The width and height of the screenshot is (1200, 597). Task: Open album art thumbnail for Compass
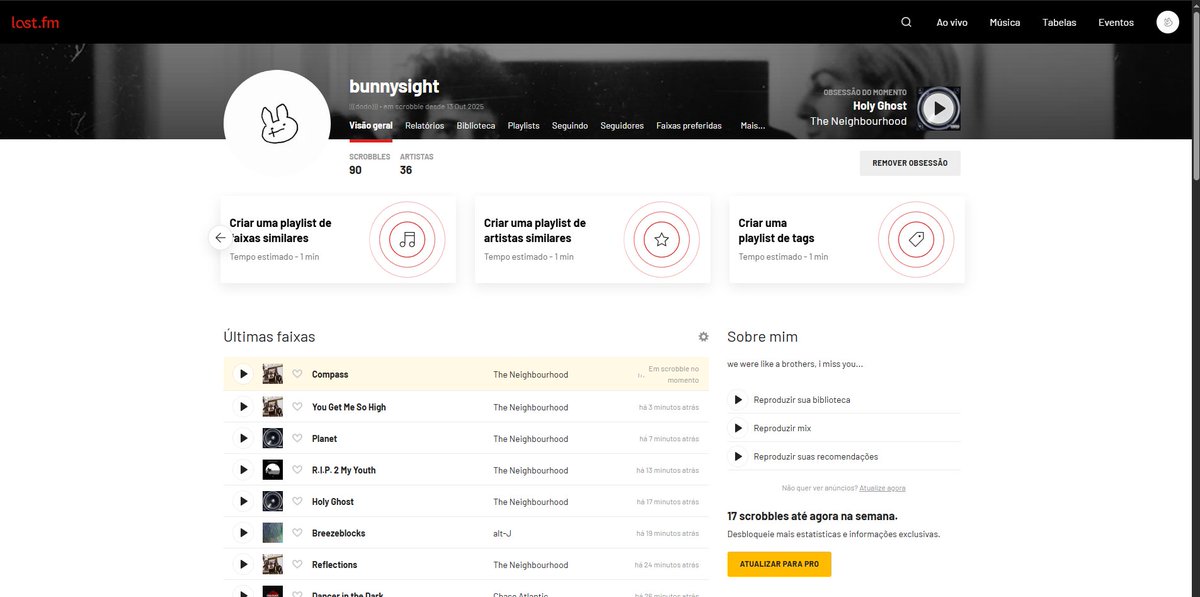272,374
